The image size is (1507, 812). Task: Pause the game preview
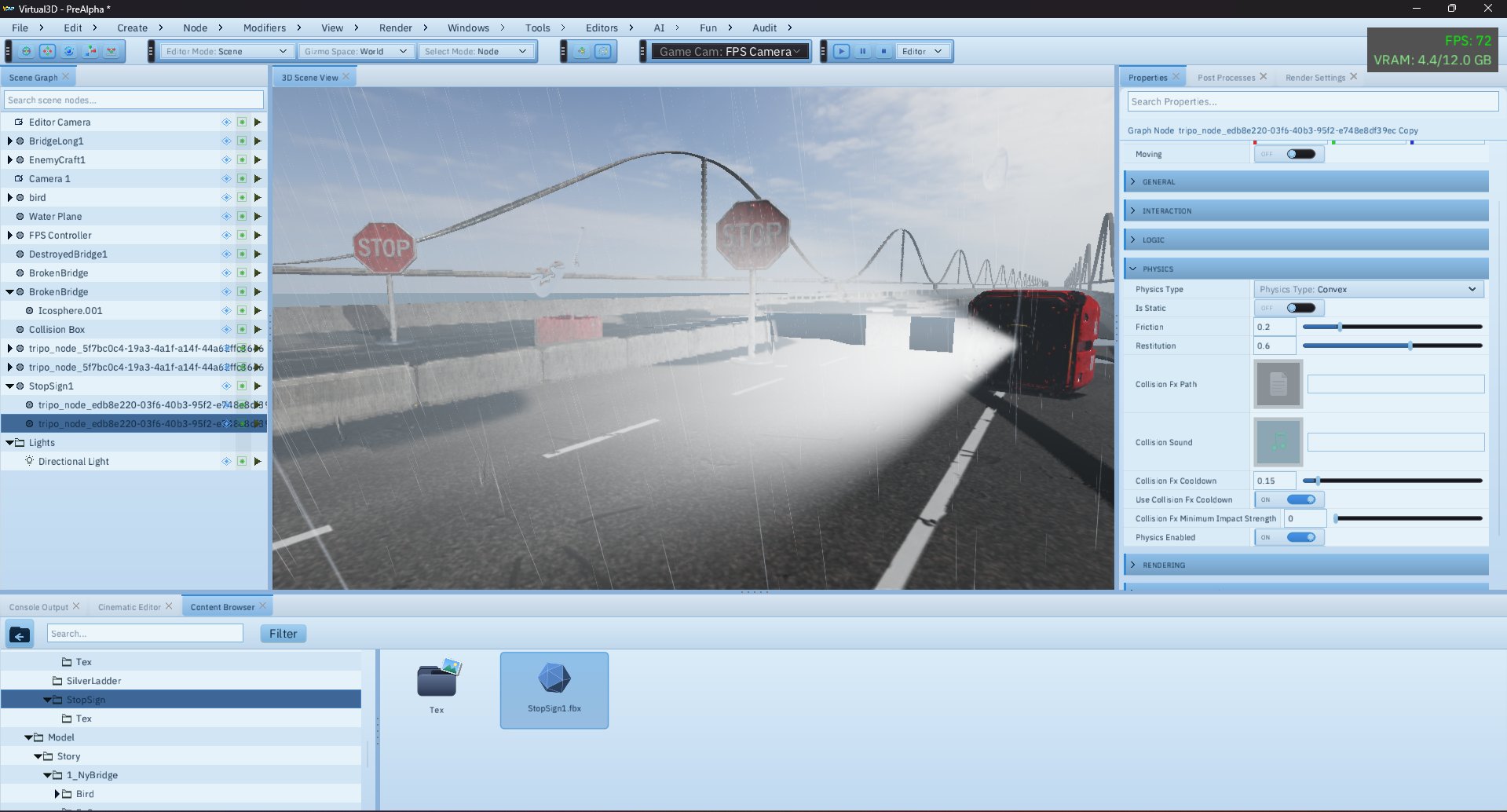tap(862, 51)
